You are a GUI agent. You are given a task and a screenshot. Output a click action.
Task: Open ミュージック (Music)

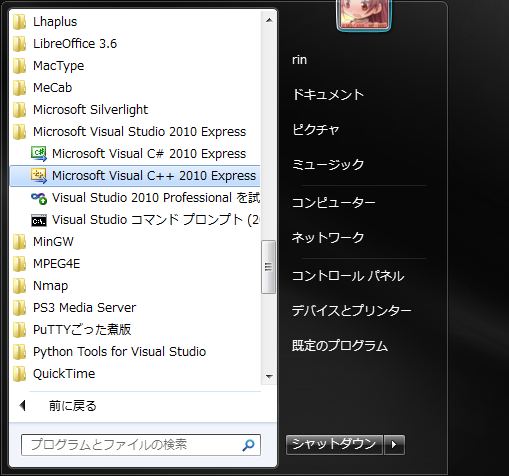[328, 164]
